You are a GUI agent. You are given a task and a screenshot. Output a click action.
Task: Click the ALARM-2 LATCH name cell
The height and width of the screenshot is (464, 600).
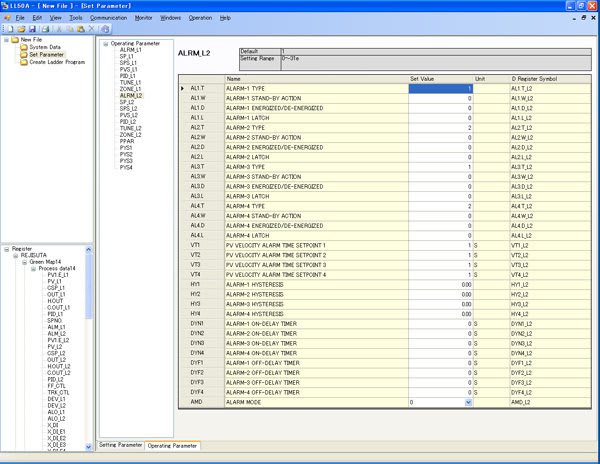[x=316, y=157]
